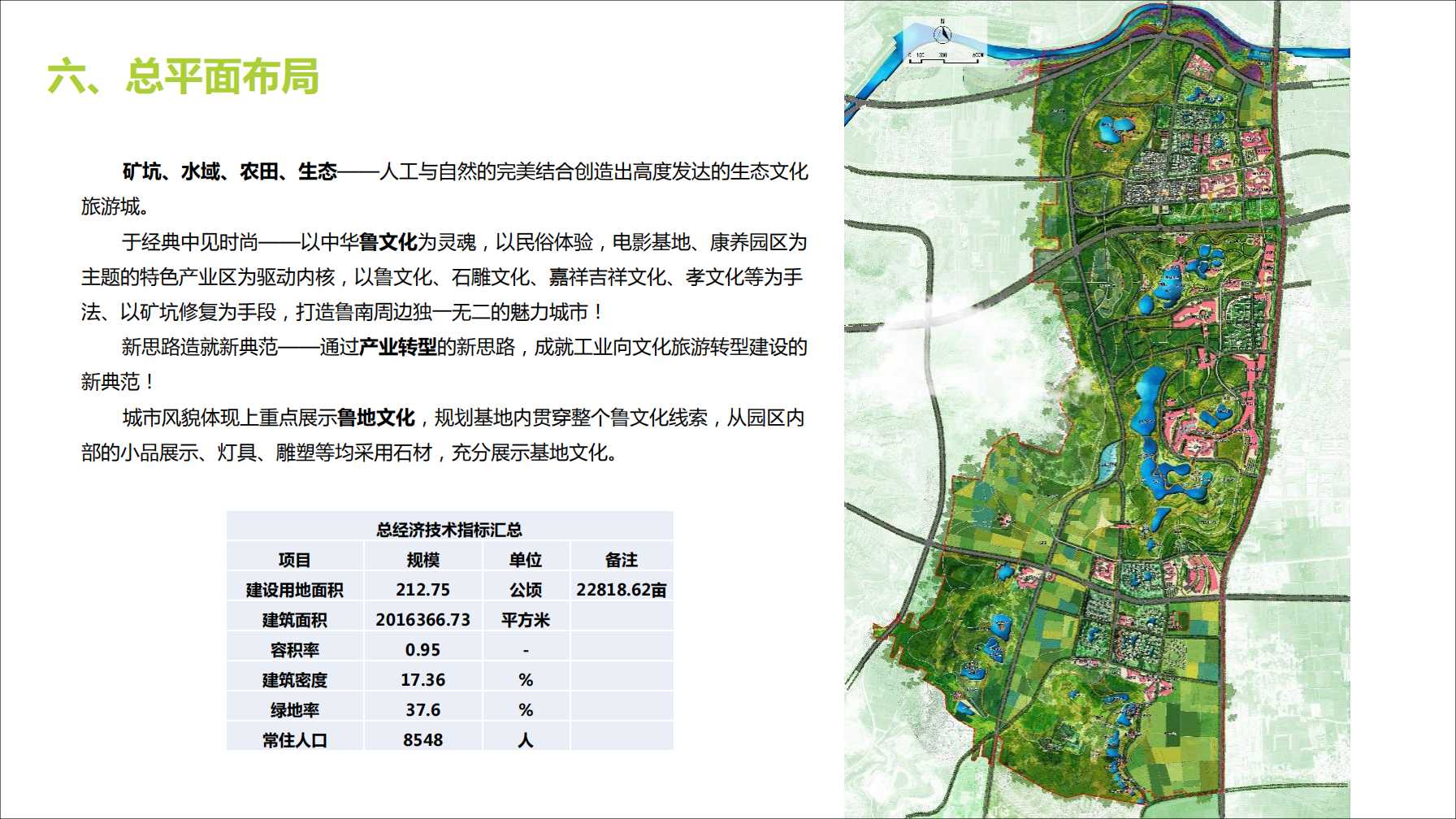Click the 建设用地面积 row label
Viewport: 1456px width, 819px height.
(x=294, y=590)
